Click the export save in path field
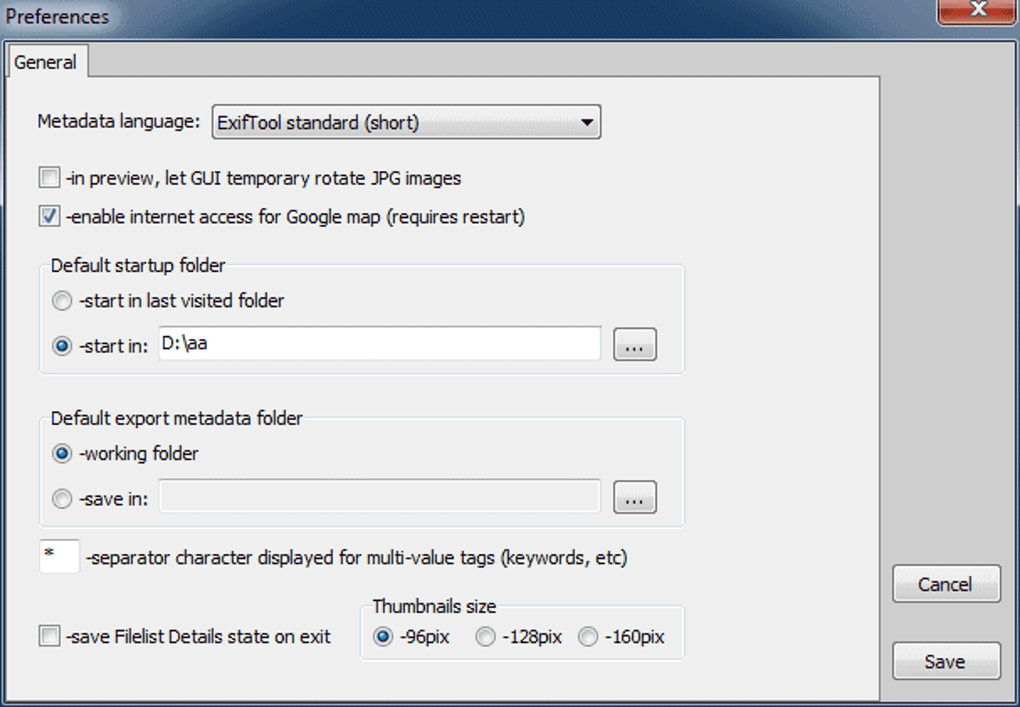 click(379, 496)
